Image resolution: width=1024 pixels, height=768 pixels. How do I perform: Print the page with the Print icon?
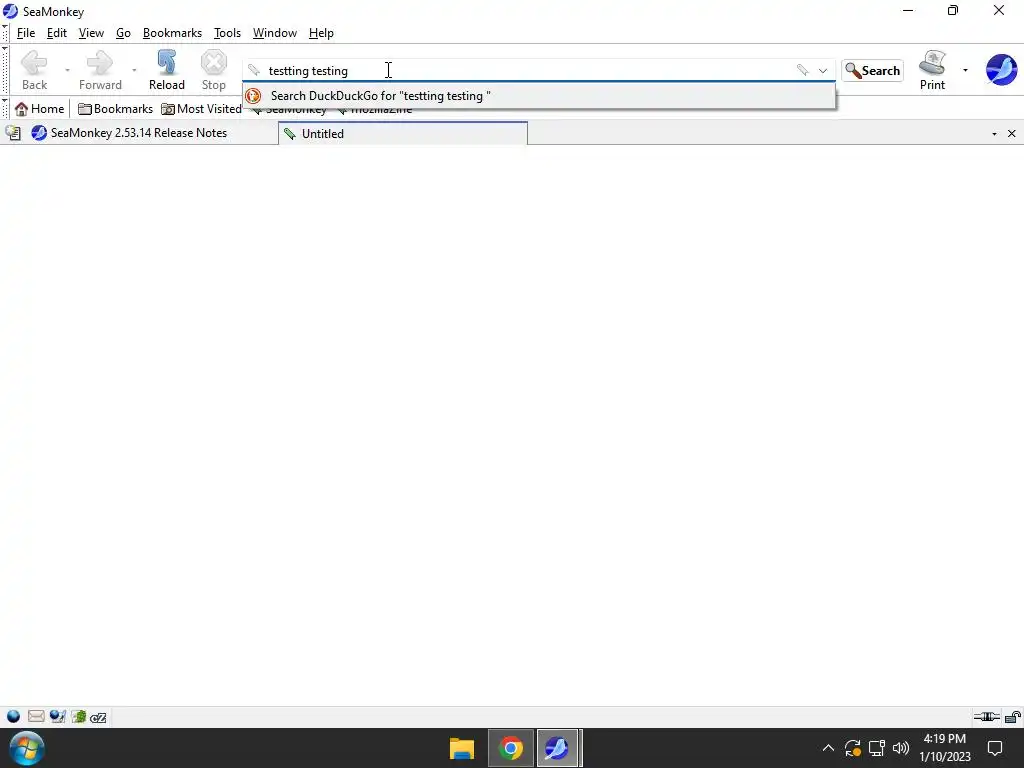[x=932, y=70]
